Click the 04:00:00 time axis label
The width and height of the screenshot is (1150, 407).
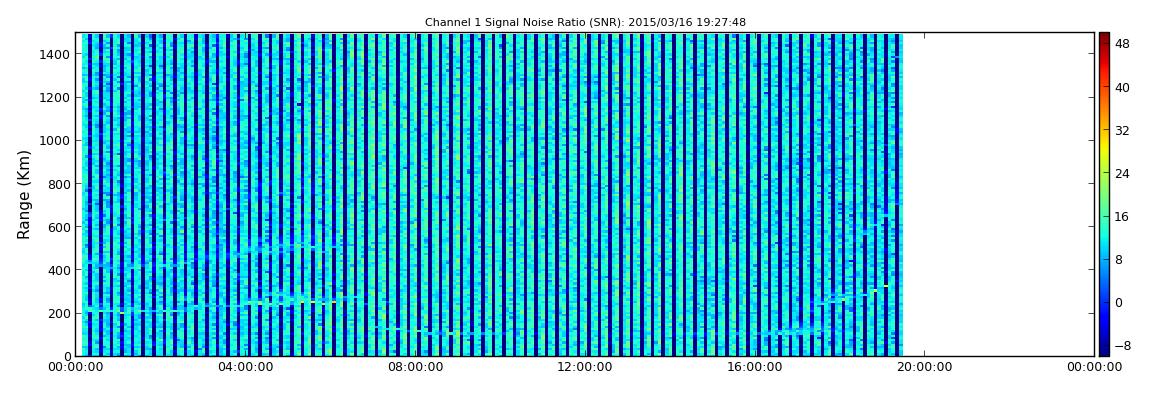click(248, 367)
